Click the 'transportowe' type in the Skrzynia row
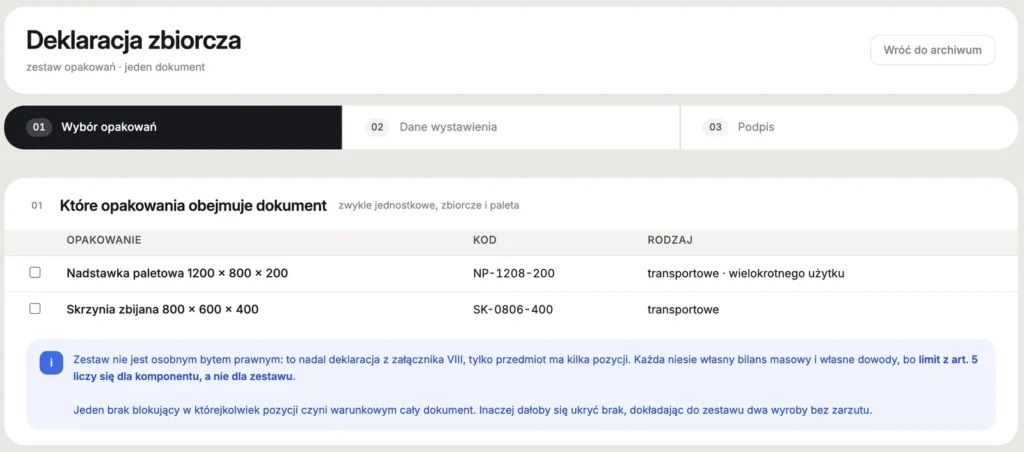Screen dimensions: 1024x452 683,310
